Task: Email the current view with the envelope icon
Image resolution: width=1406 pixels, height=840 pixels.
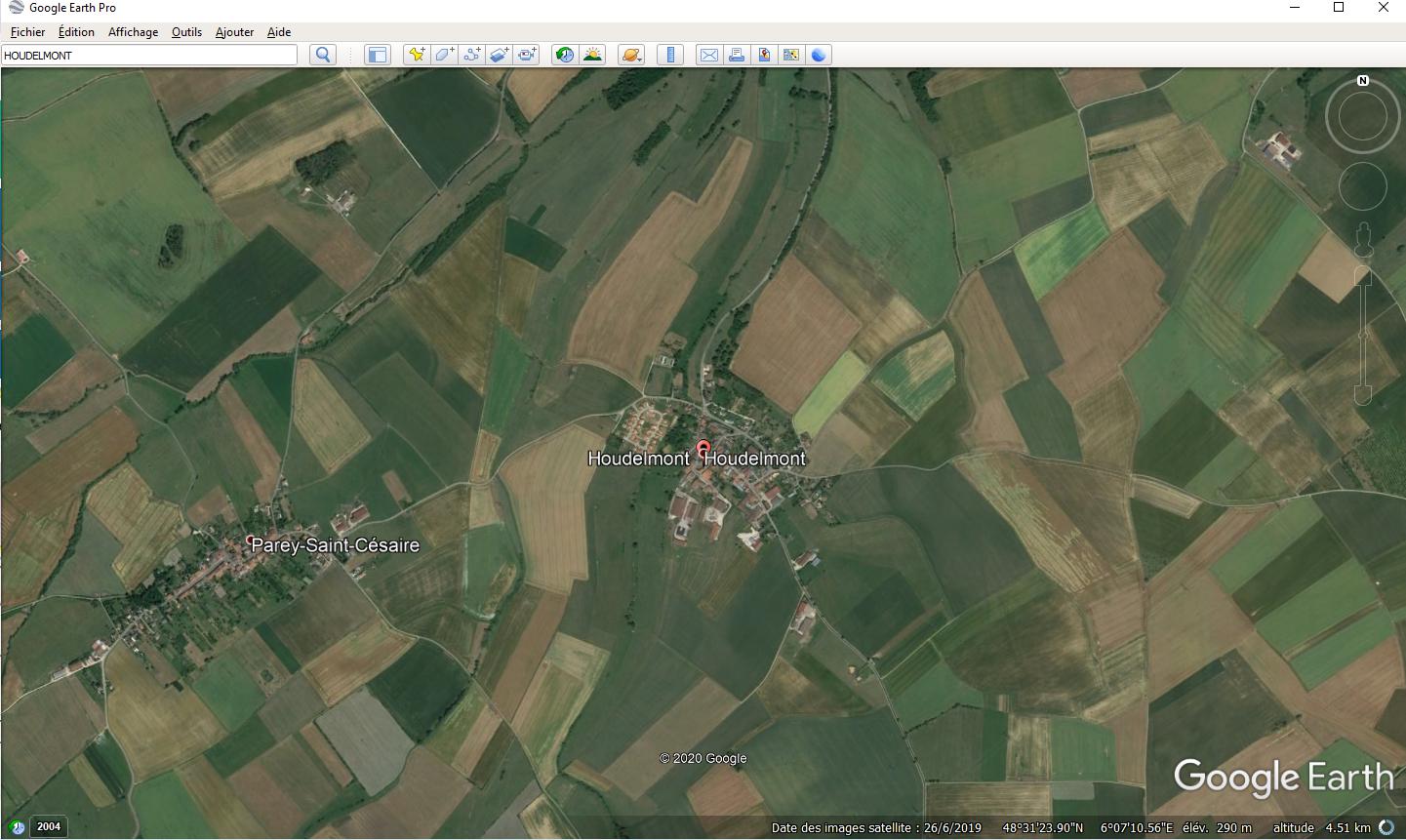Action: 709,55
